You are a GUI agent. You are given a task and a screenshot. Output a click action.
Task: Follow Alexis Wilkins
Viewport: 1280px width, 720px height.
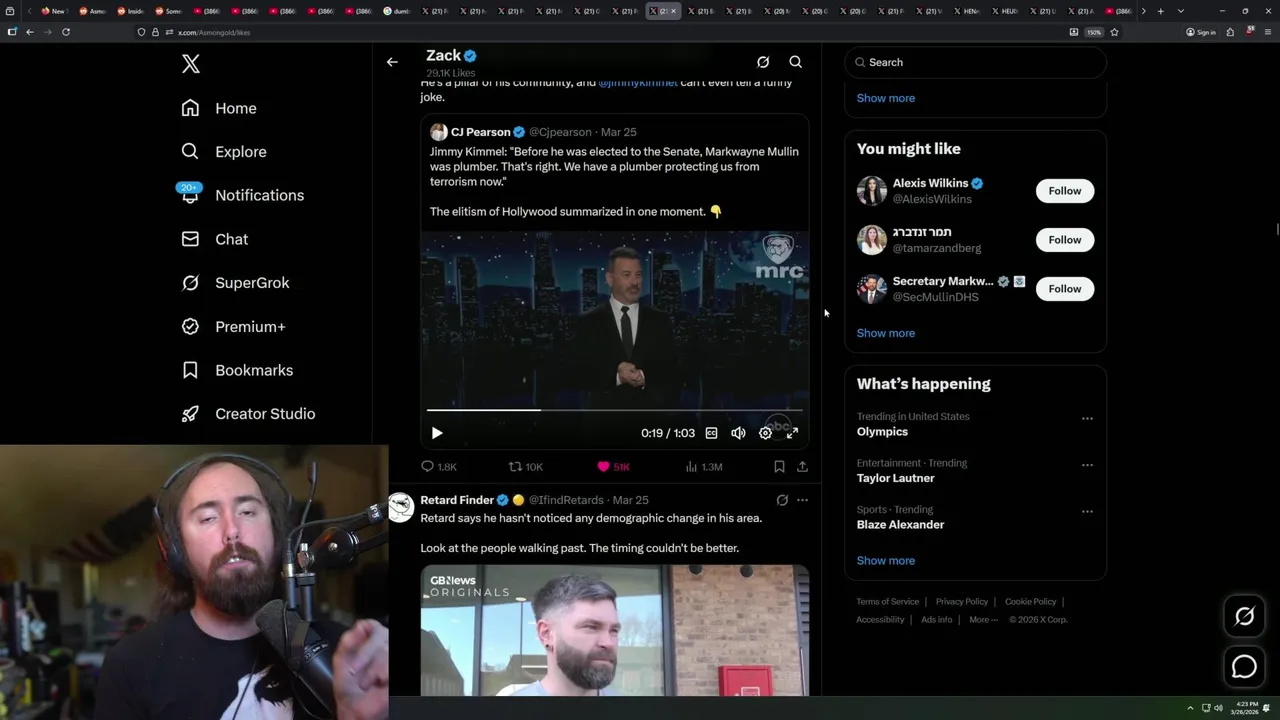coord(1065,191)
